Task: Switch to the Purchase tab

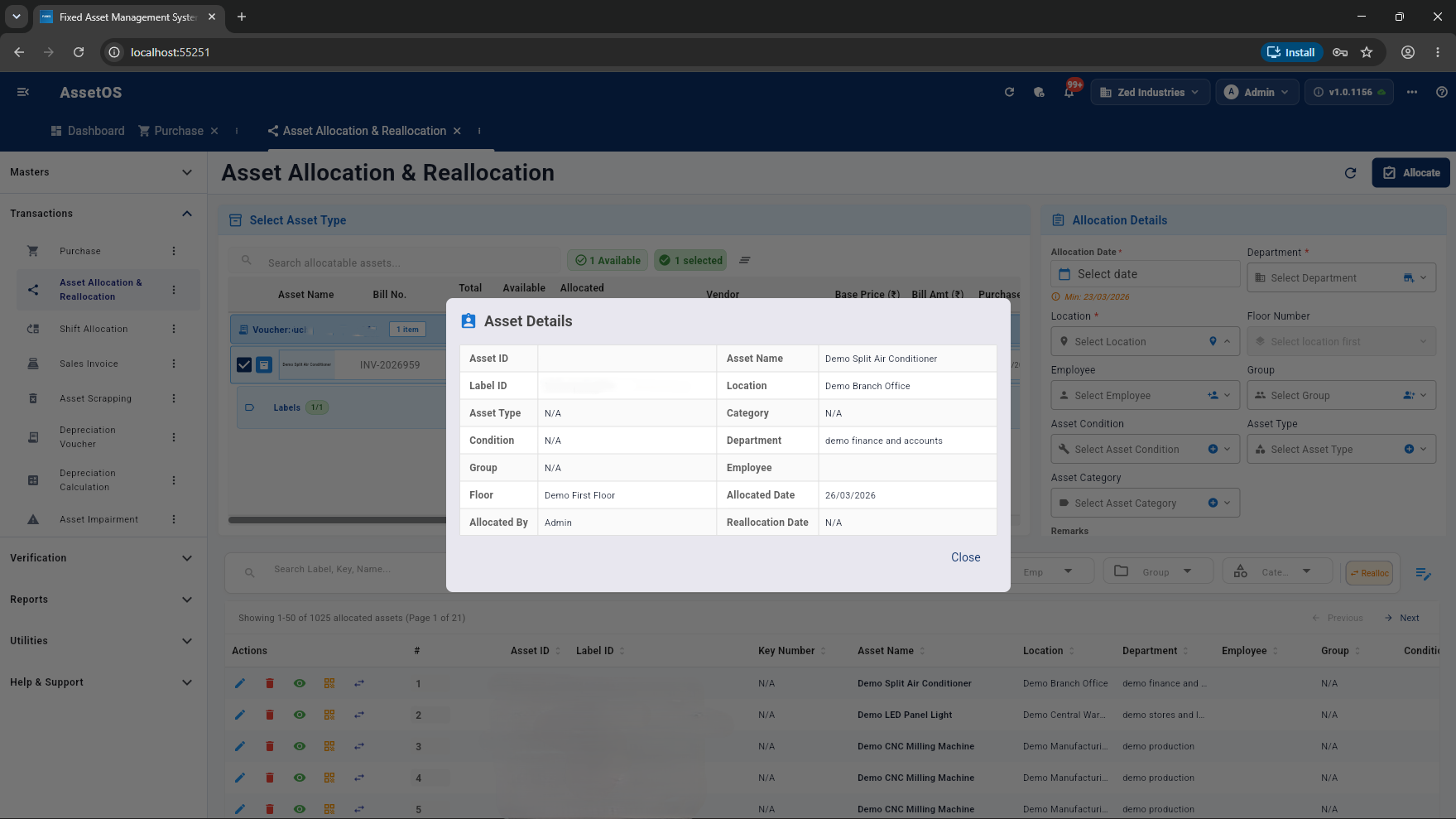Action: pos(171,131)
